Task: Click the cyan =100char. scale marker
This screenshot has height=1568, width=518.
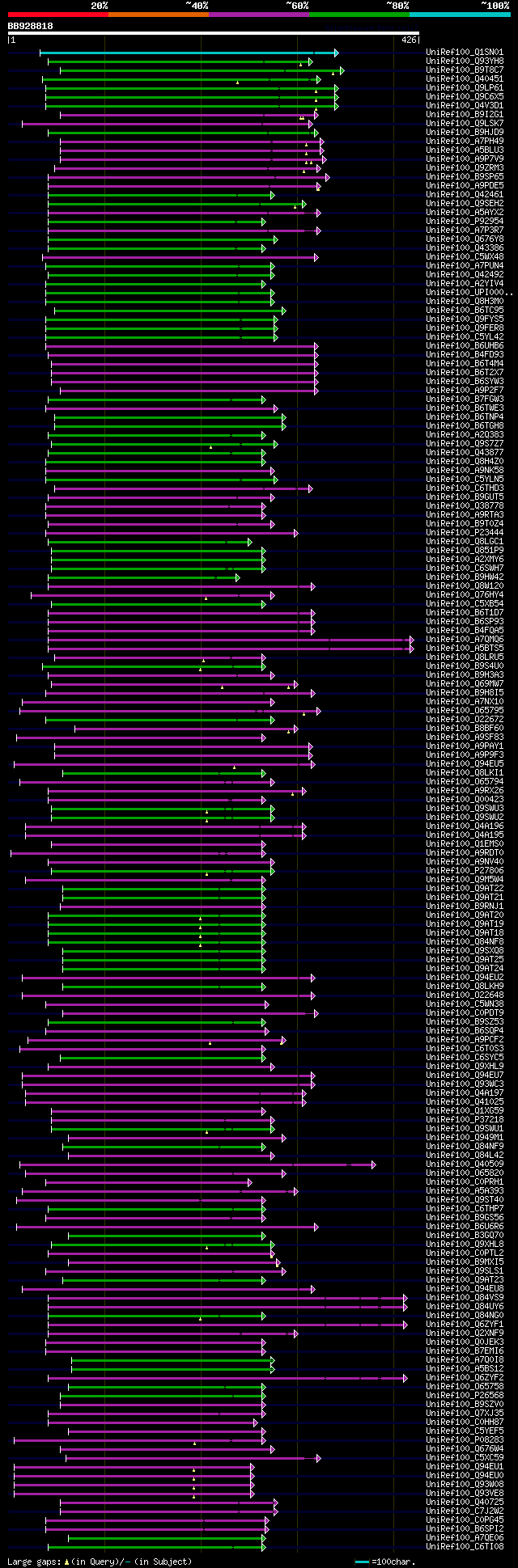Action: [362, 1562]
